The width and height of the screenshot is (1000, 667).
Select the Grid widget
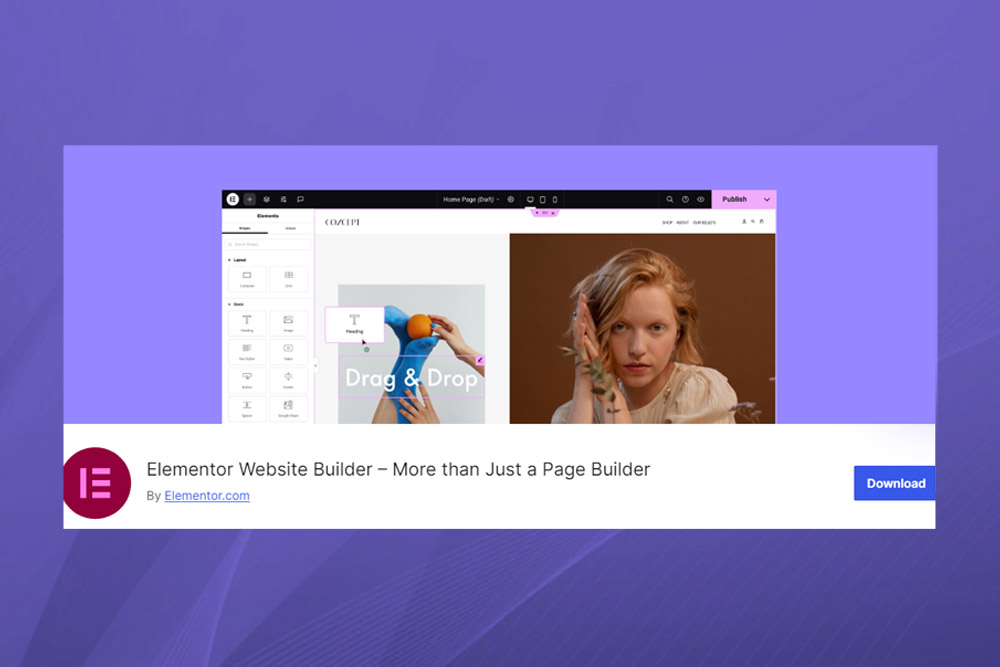pos(288,279)
